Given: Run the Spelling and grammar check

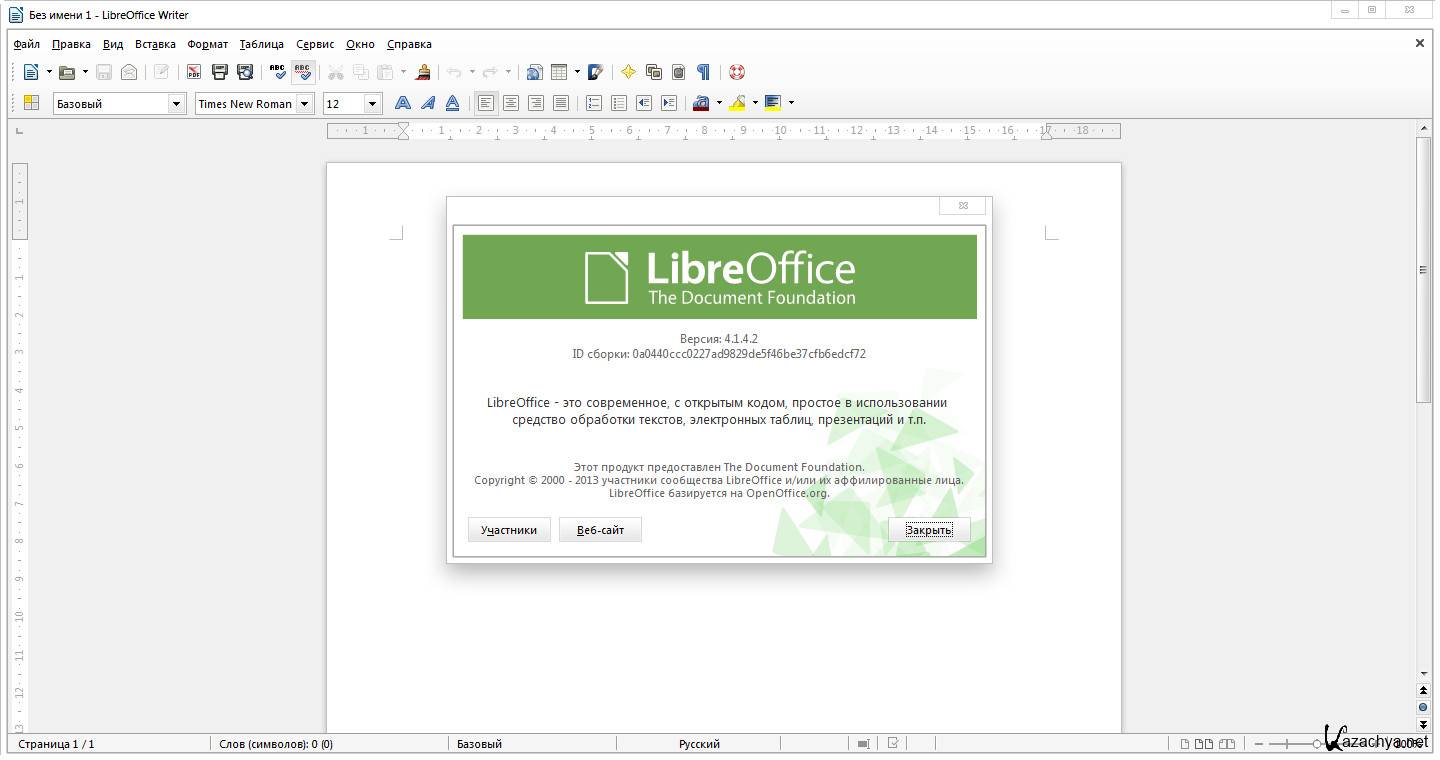Looking at the screenshot, I should 278,72.
